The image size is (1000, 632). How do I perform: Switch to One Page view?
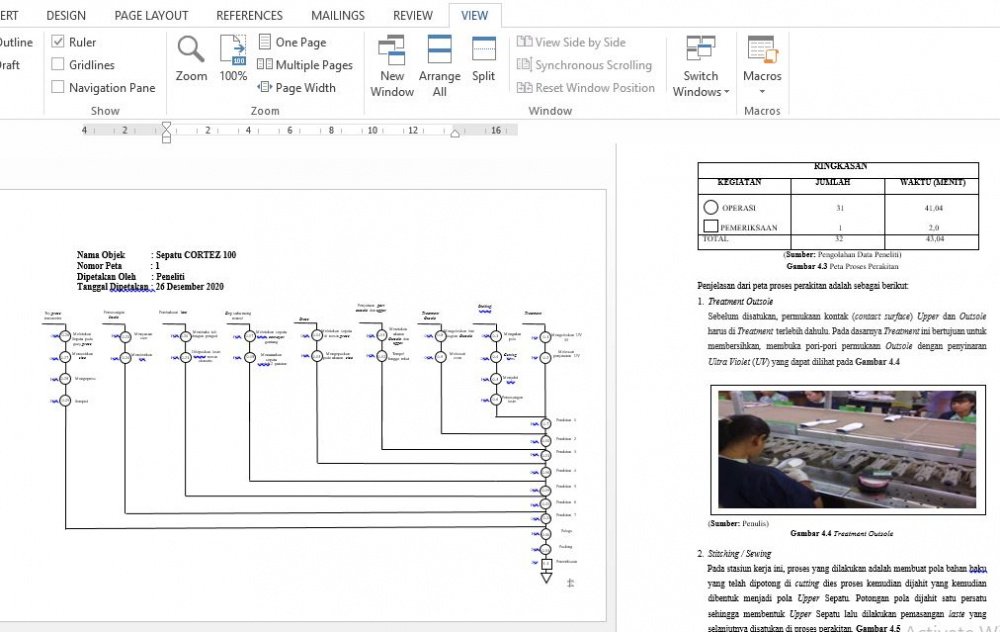293,42
